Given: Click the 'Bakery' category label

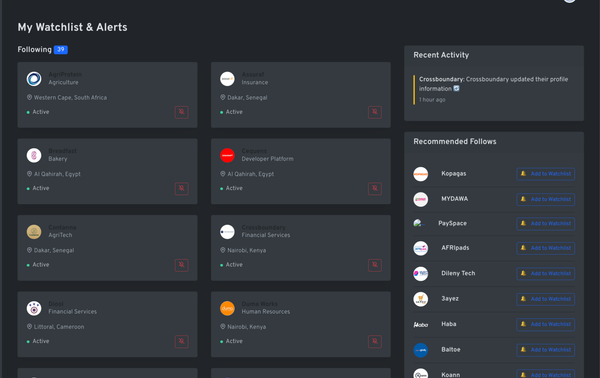Looking at the screenshot, I should (x=58, y=159).
